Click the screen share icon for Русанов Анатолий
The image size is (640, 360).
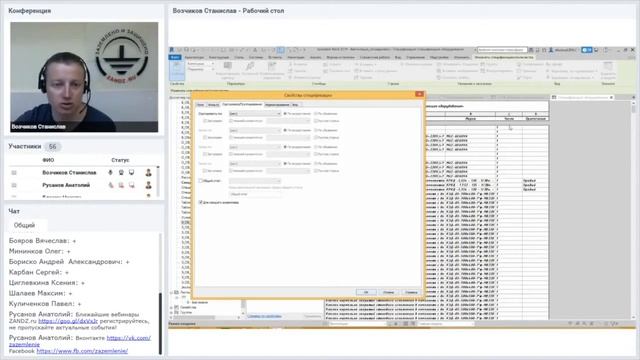(131, 185)
